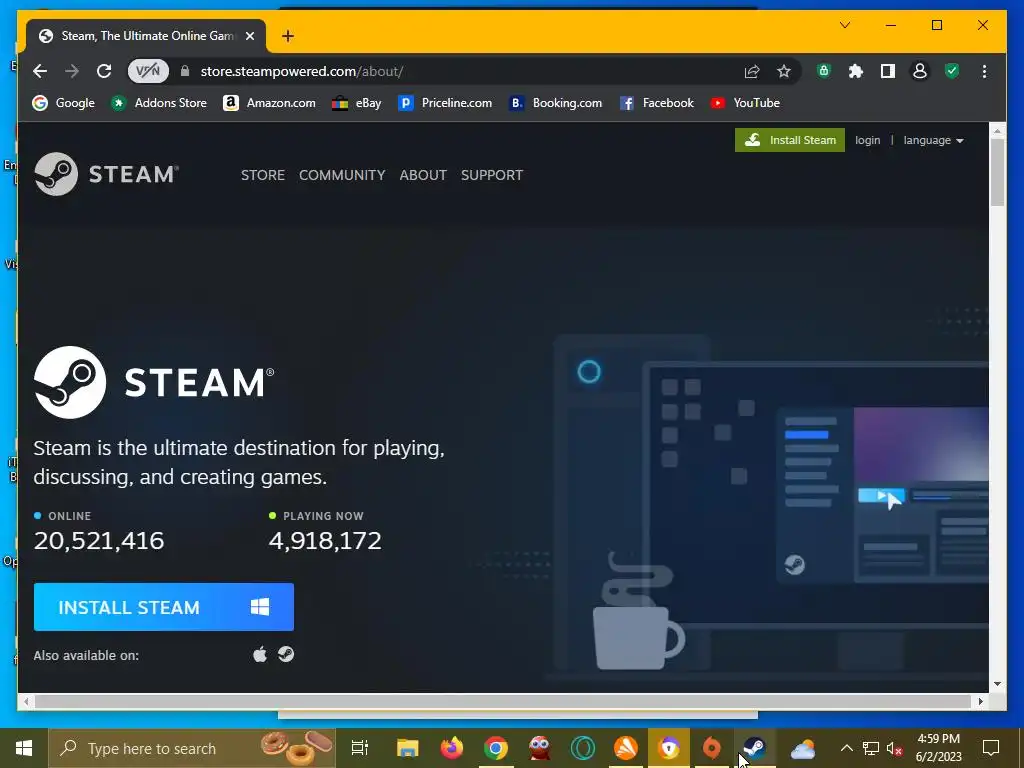Open the STORE menu
Viewport: 1024px width, 768px height.
coord(263,175)
